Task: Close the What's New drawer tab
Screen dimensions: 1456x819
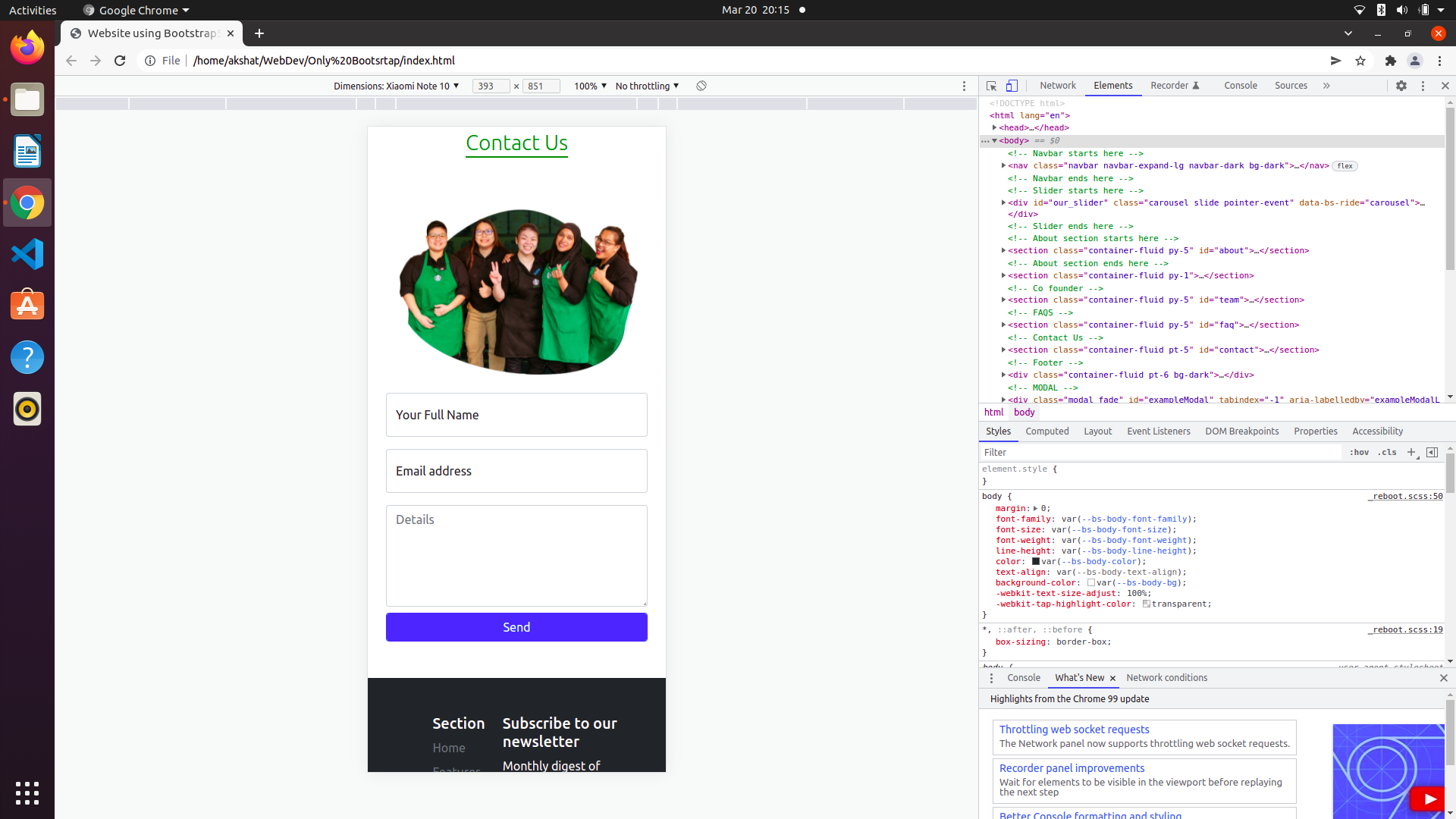Action: 1112,678
